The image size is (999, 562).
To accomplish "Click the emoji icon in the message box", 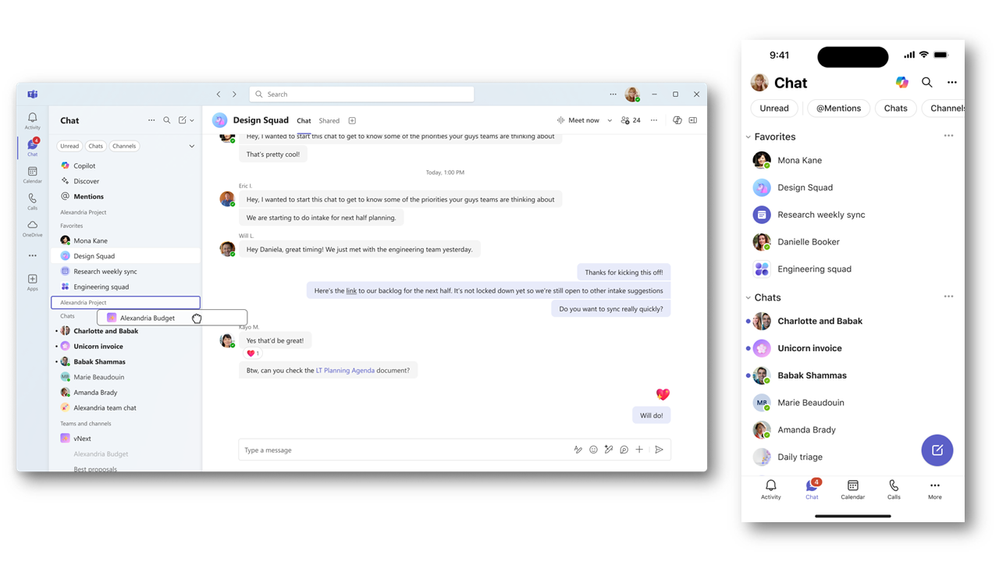I will pyautogui.click(x=593, y=450).
